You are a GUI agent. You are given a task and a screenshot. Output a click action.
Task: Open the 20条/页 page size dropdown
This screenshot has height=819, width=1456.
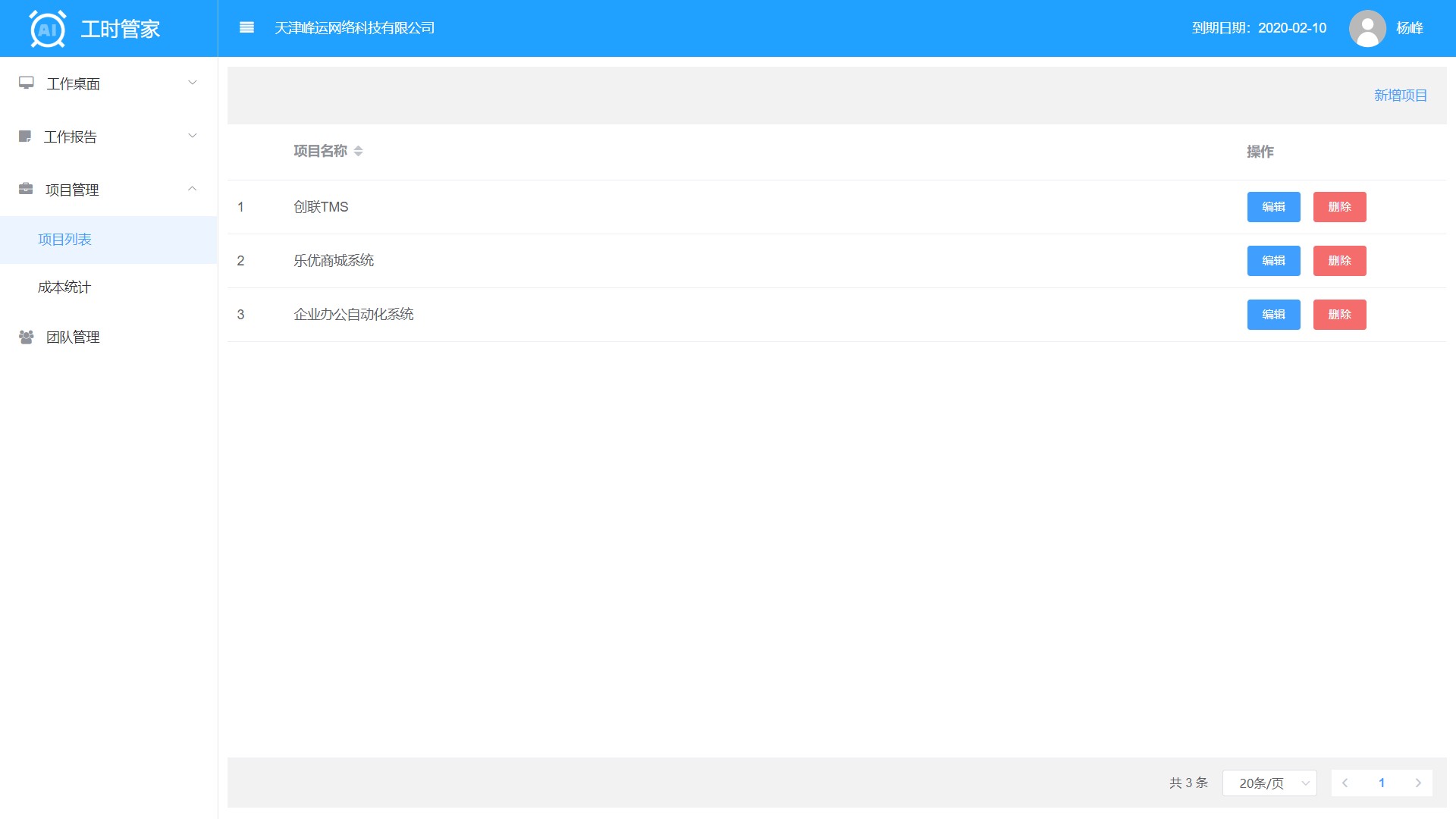coord(1269,783)
